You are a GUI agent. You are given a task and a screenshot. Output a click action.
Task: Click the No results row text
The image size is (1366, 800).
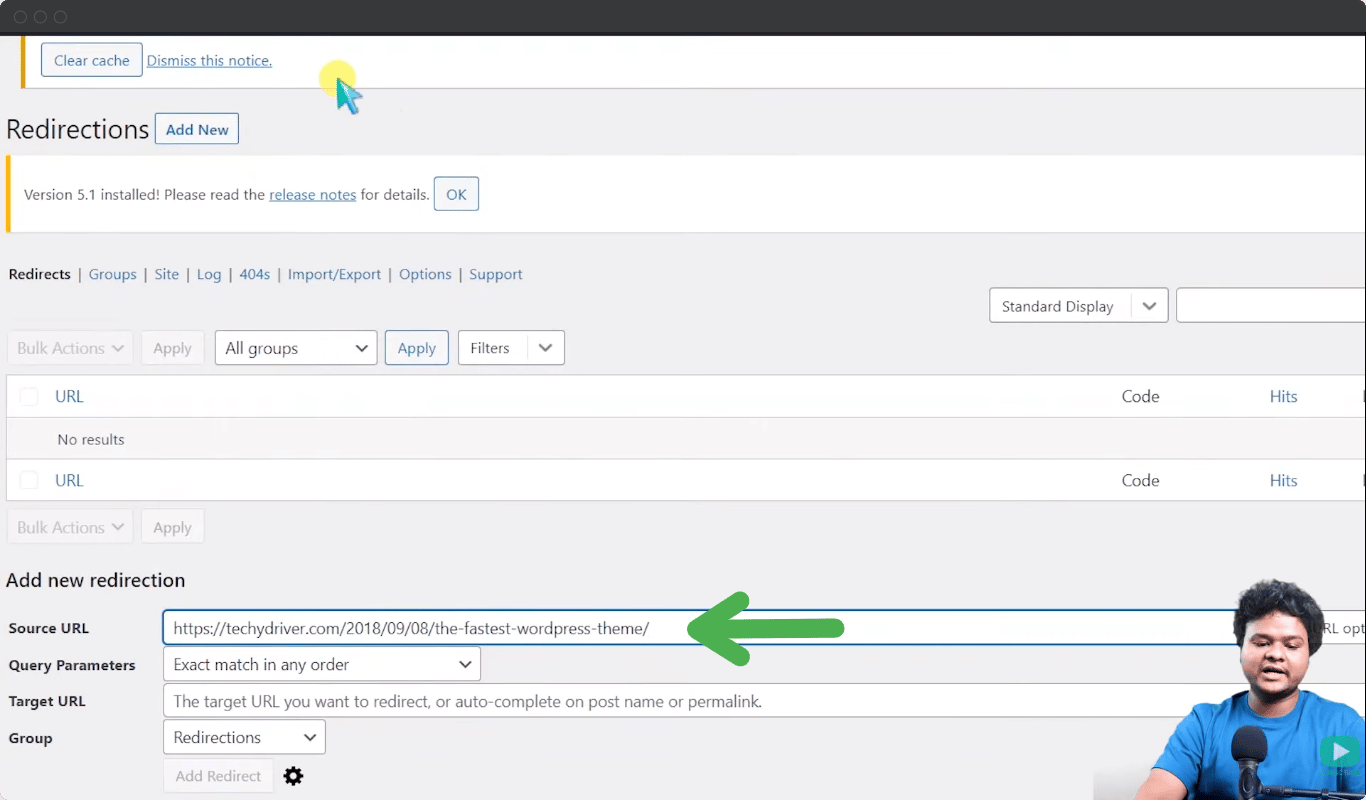[x=91, y=439]
